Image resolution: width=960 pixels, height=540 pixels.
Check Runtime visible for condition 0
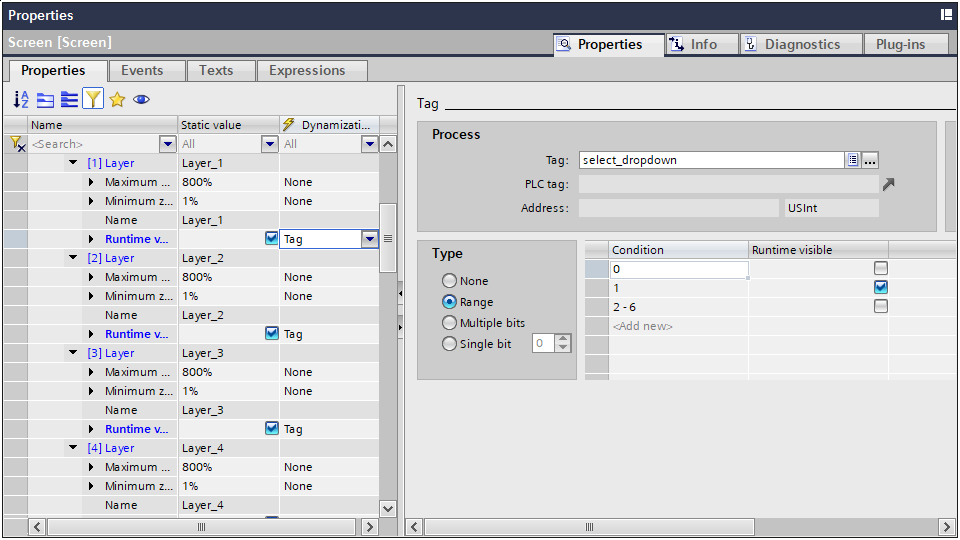click(x=880, y=268)
